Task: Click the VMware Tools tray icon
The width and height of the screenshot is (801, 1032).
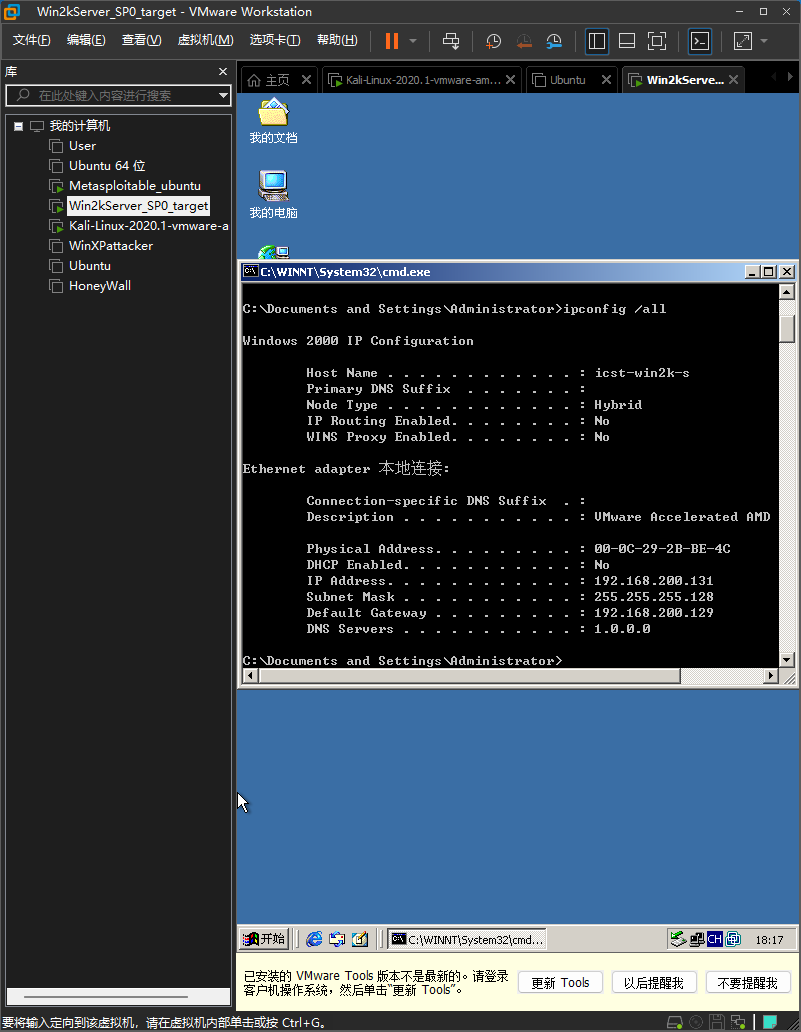Action: tap(733, 939)
